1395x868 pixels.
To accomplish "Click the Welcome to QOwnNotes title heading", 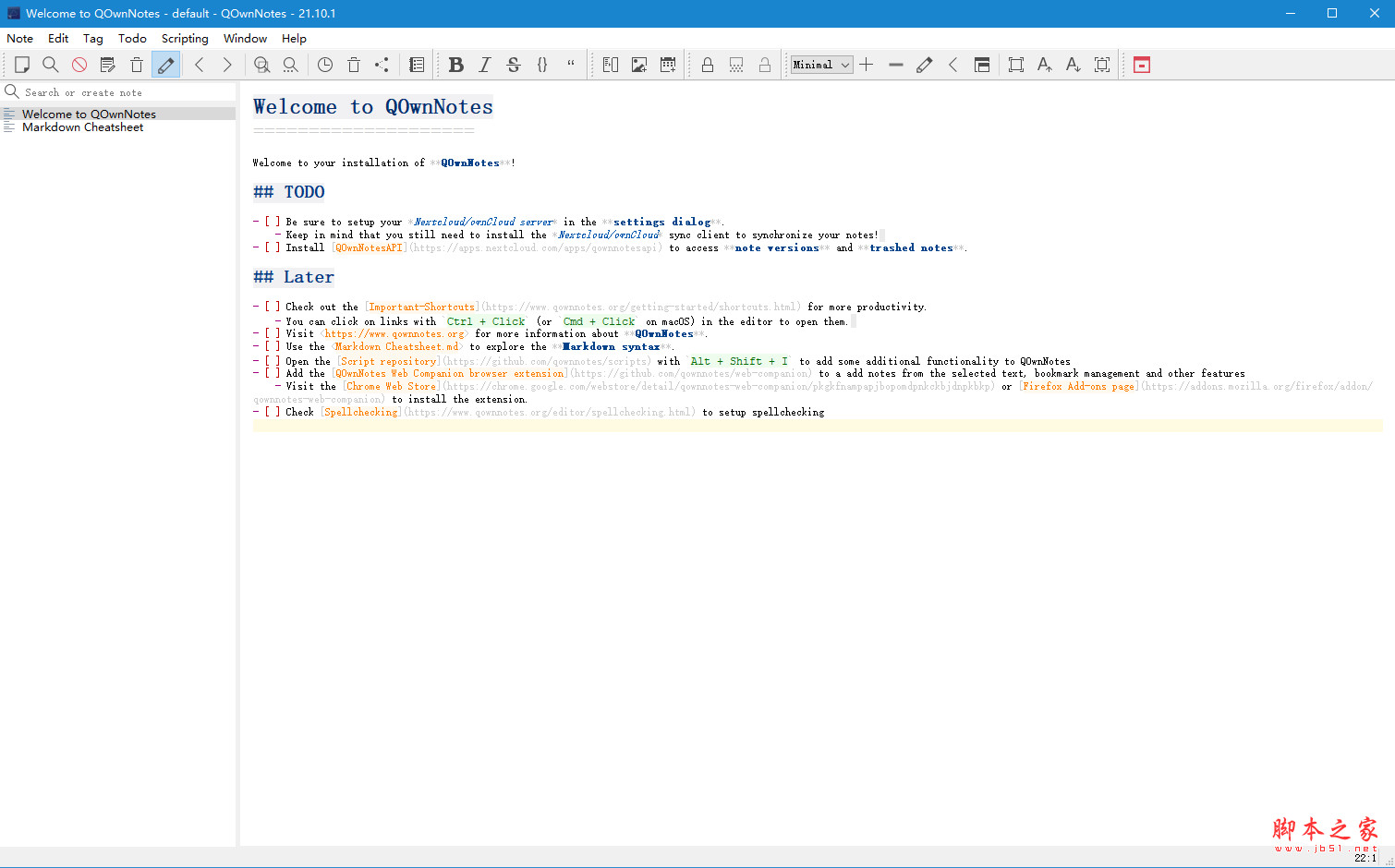I will [373, 107].
